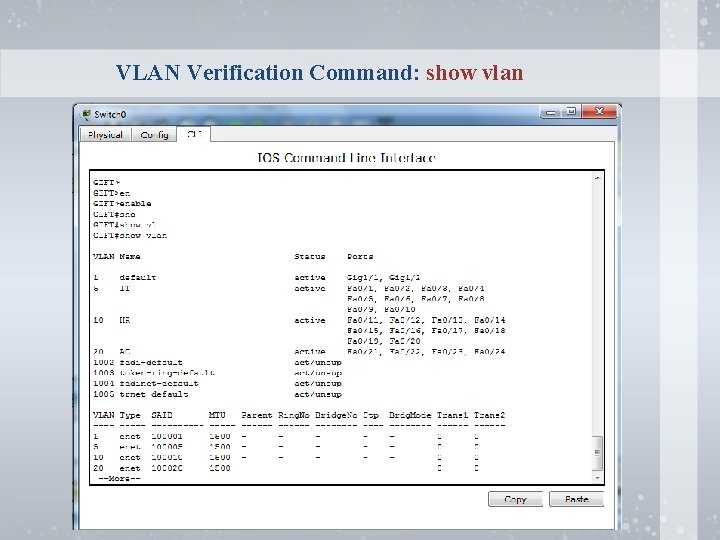The height and width of the screenshot is (540, 720).
Task: Click the terminal scrollbar up arrow
Action: [x=597, y=178]
